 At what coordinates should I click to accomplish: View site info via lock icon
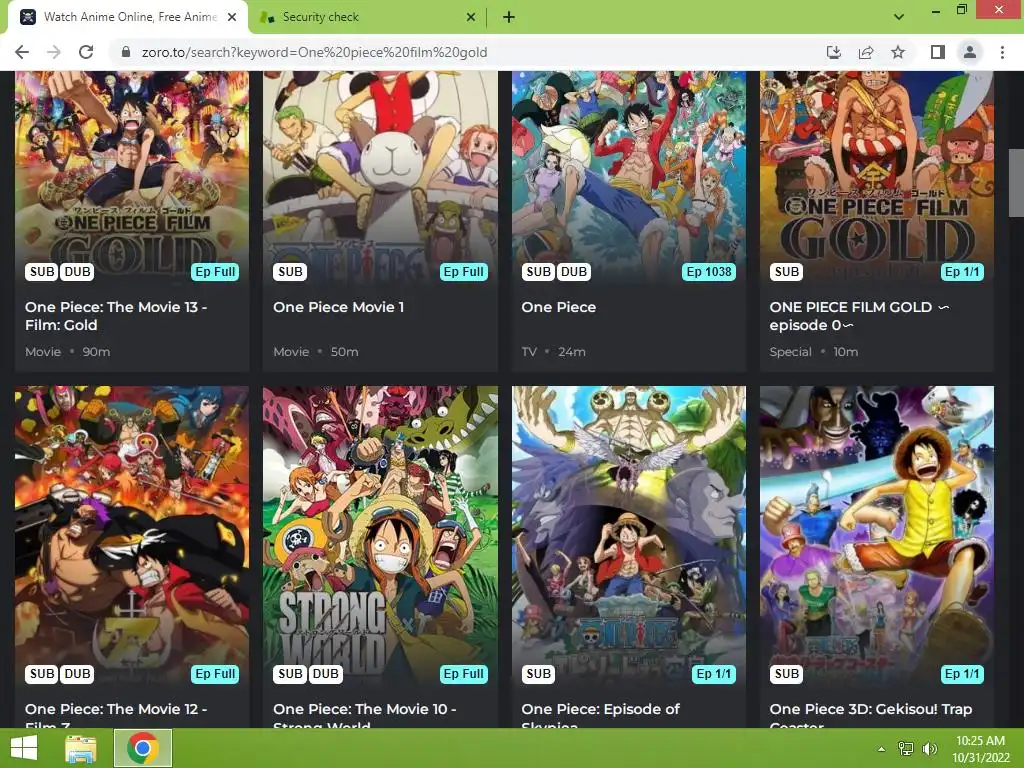126,52
